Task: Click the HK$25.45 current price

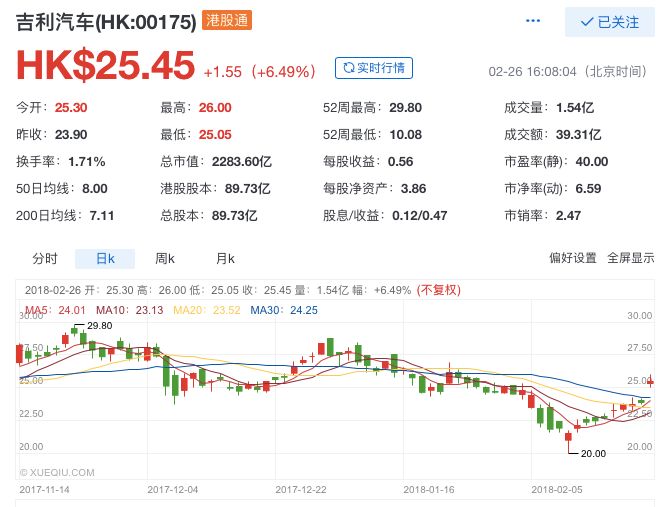Action: pyautogui.click(x=105, y=65)
